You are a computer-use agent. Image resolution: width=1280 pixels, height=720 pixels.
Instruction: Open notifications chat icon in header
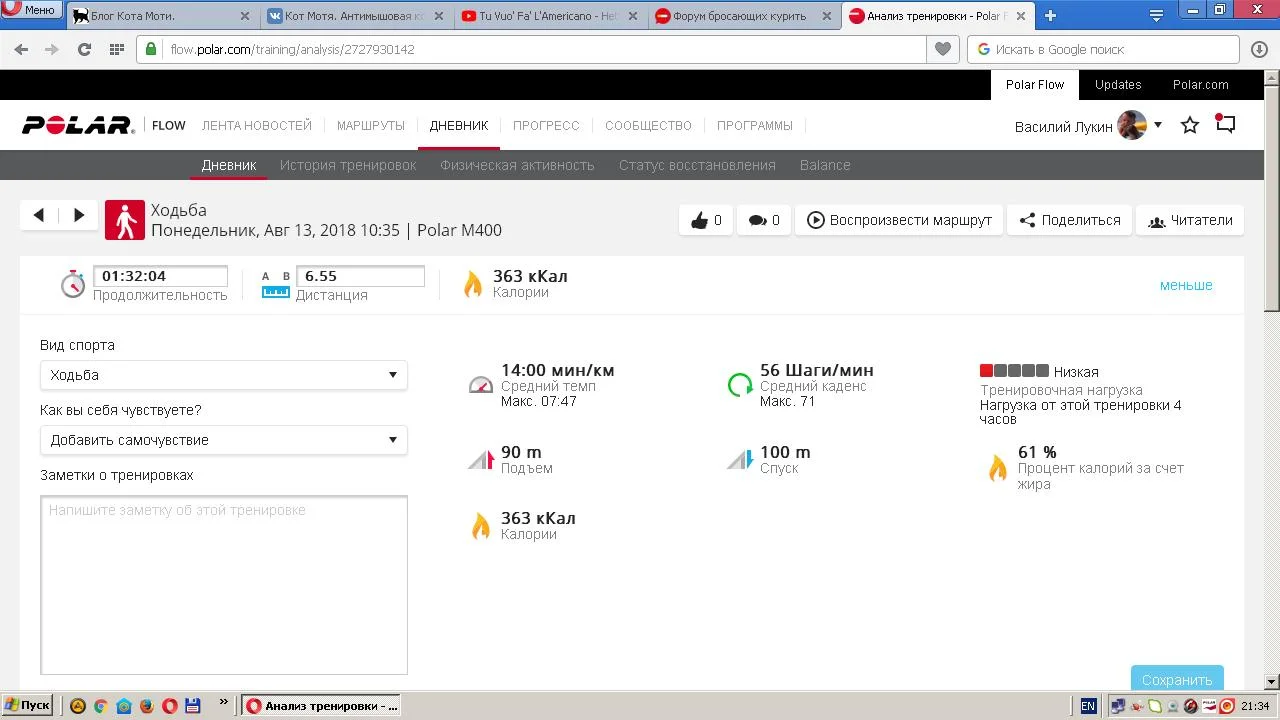tap(1226, 125)
